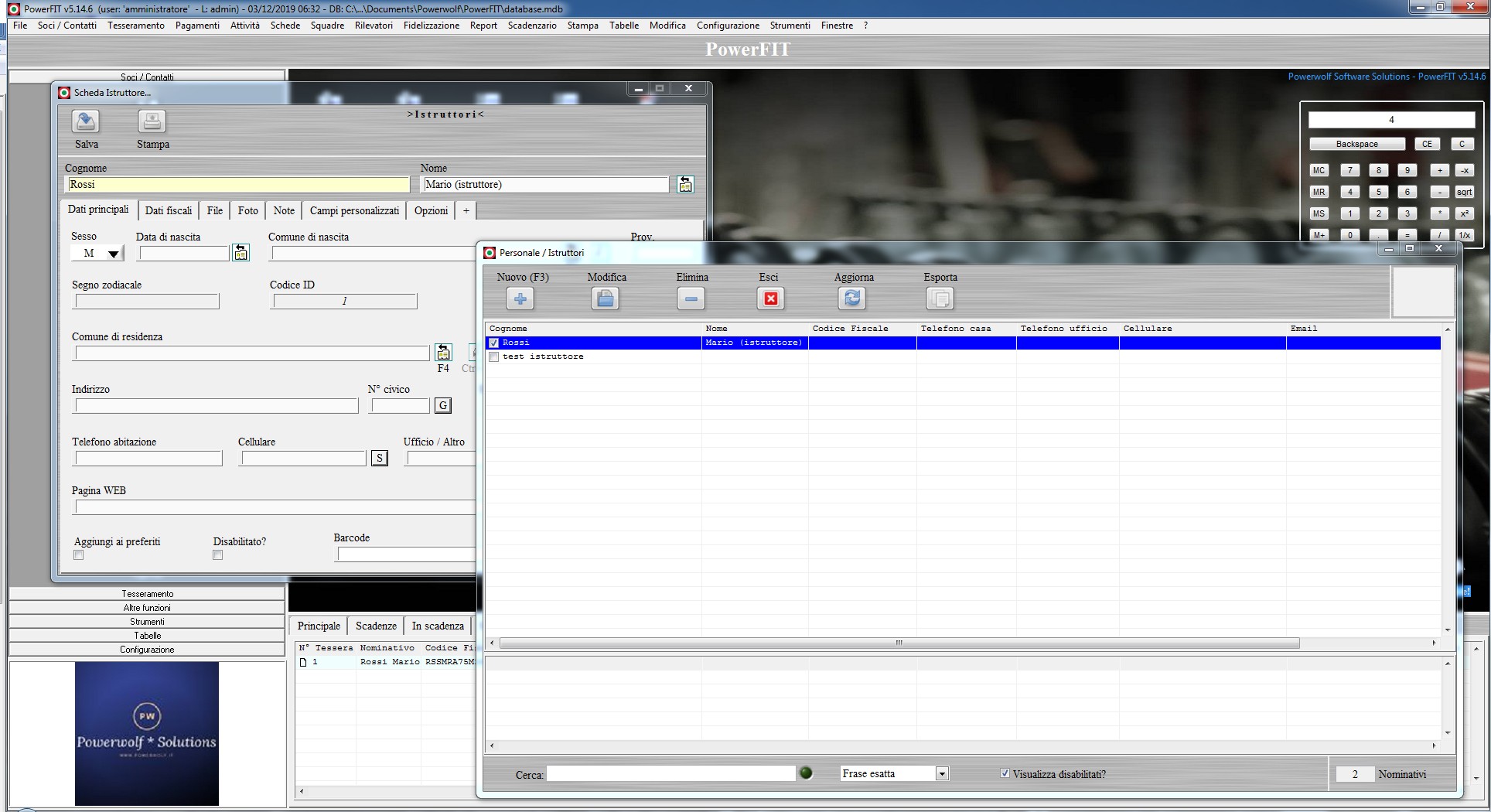The image size is (1491, 812).
Task: Click the G button beside N° civico
Action: point(443,405)
